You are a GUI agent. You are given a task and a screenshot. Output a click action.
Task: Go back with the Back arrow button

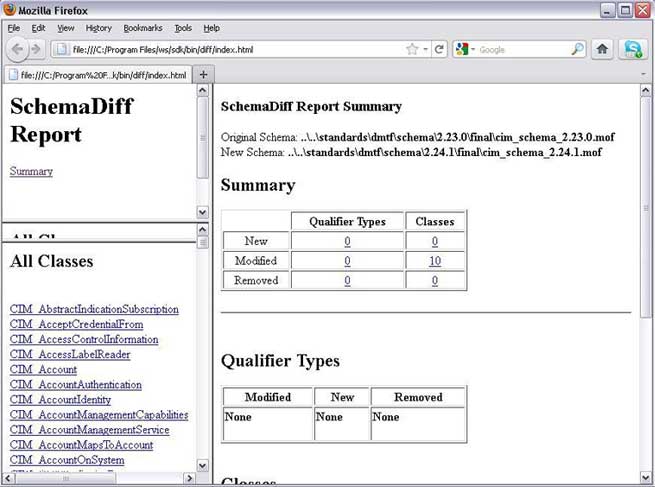[17, 49]
